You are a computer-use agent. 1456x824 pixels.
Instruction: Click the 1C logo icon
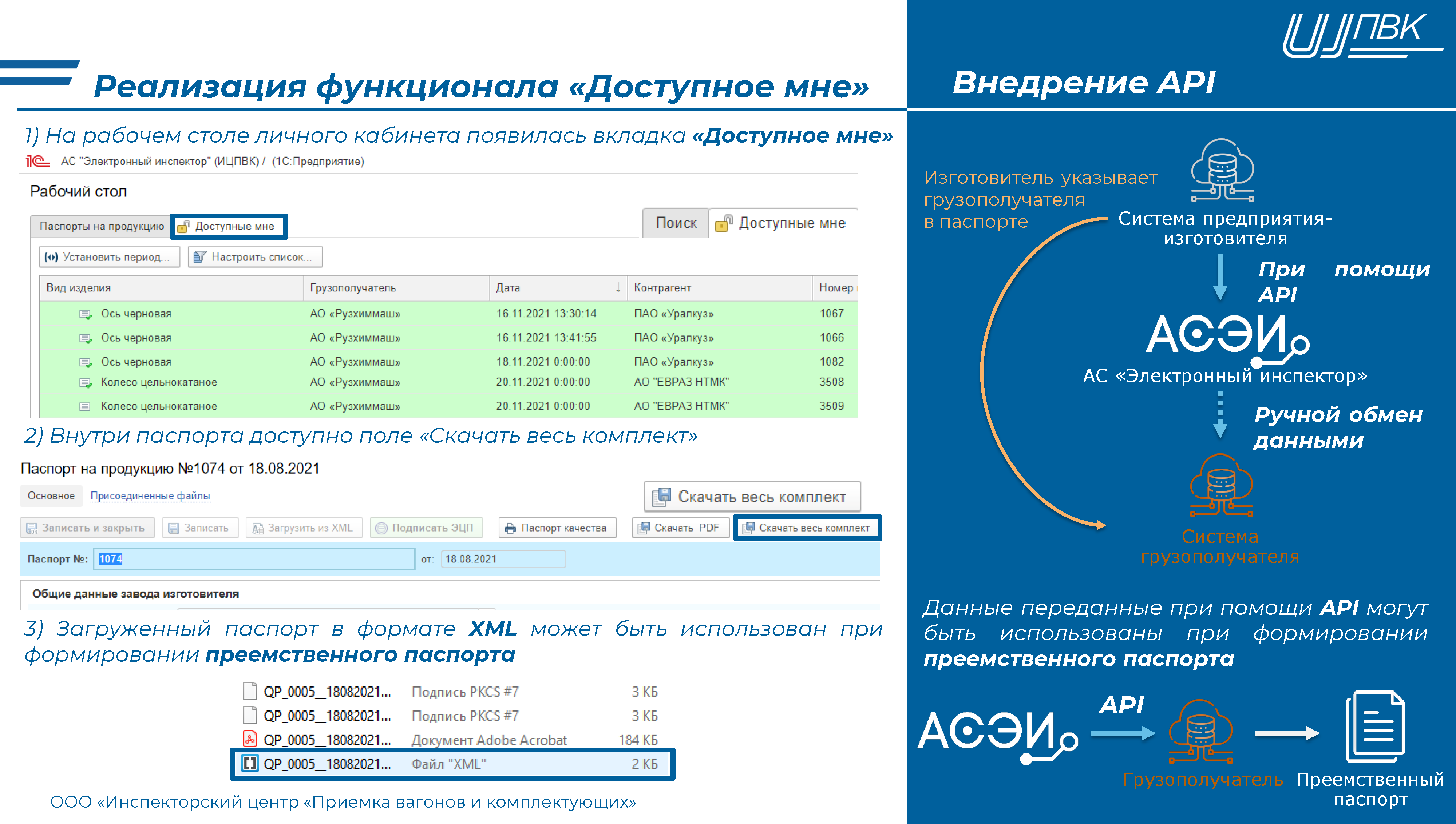pos(37,161)
